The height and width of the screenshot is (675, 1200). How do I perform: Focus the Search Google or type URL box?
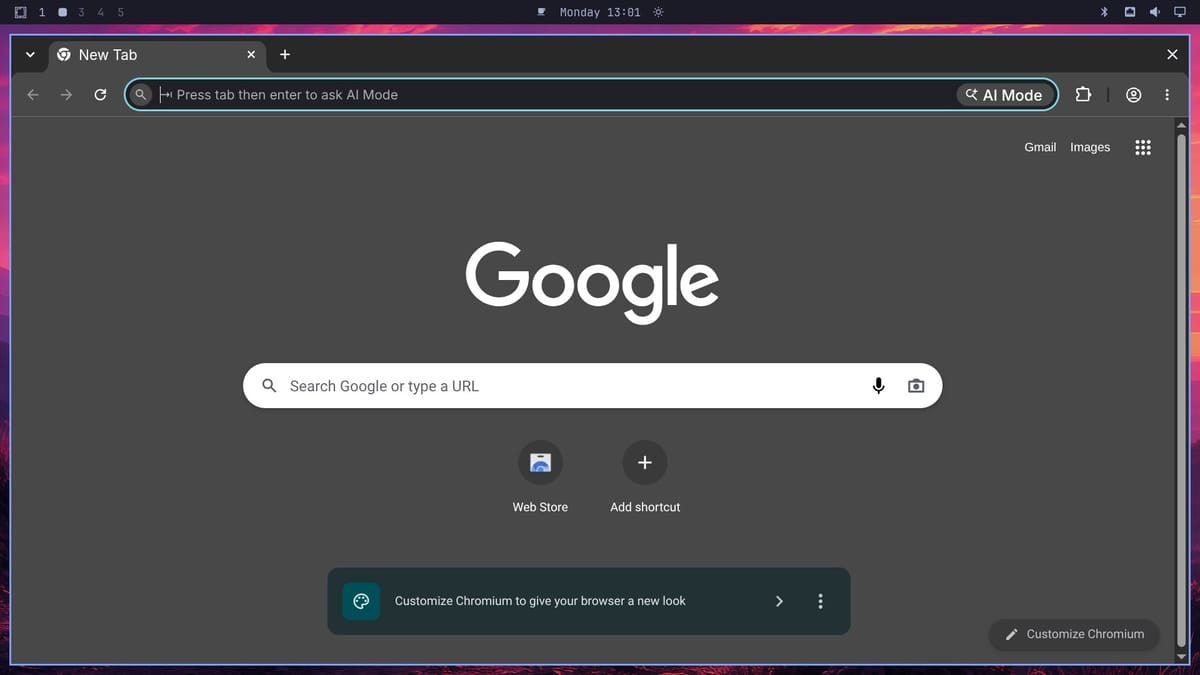click(x=592, y=386)
